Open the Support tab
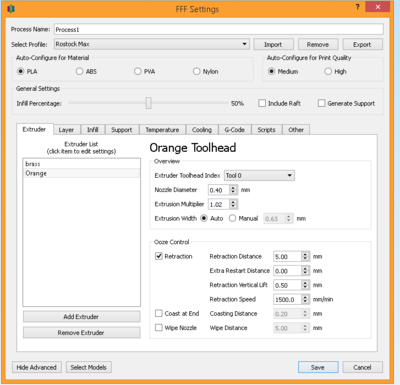Screen dimensions: 400x385 click(122, 130)
